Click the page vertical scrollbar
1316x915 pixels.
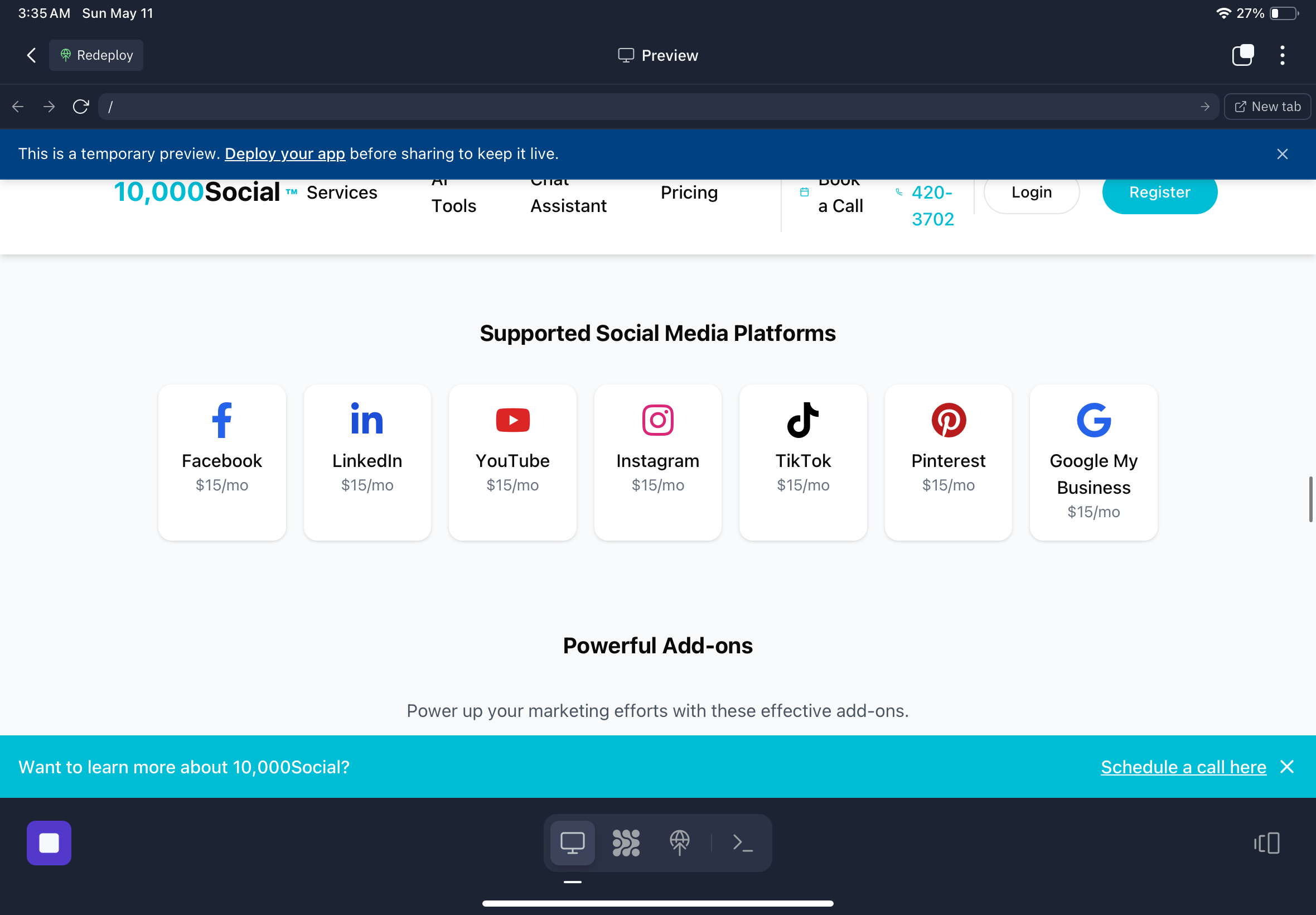coord(1310,499)
